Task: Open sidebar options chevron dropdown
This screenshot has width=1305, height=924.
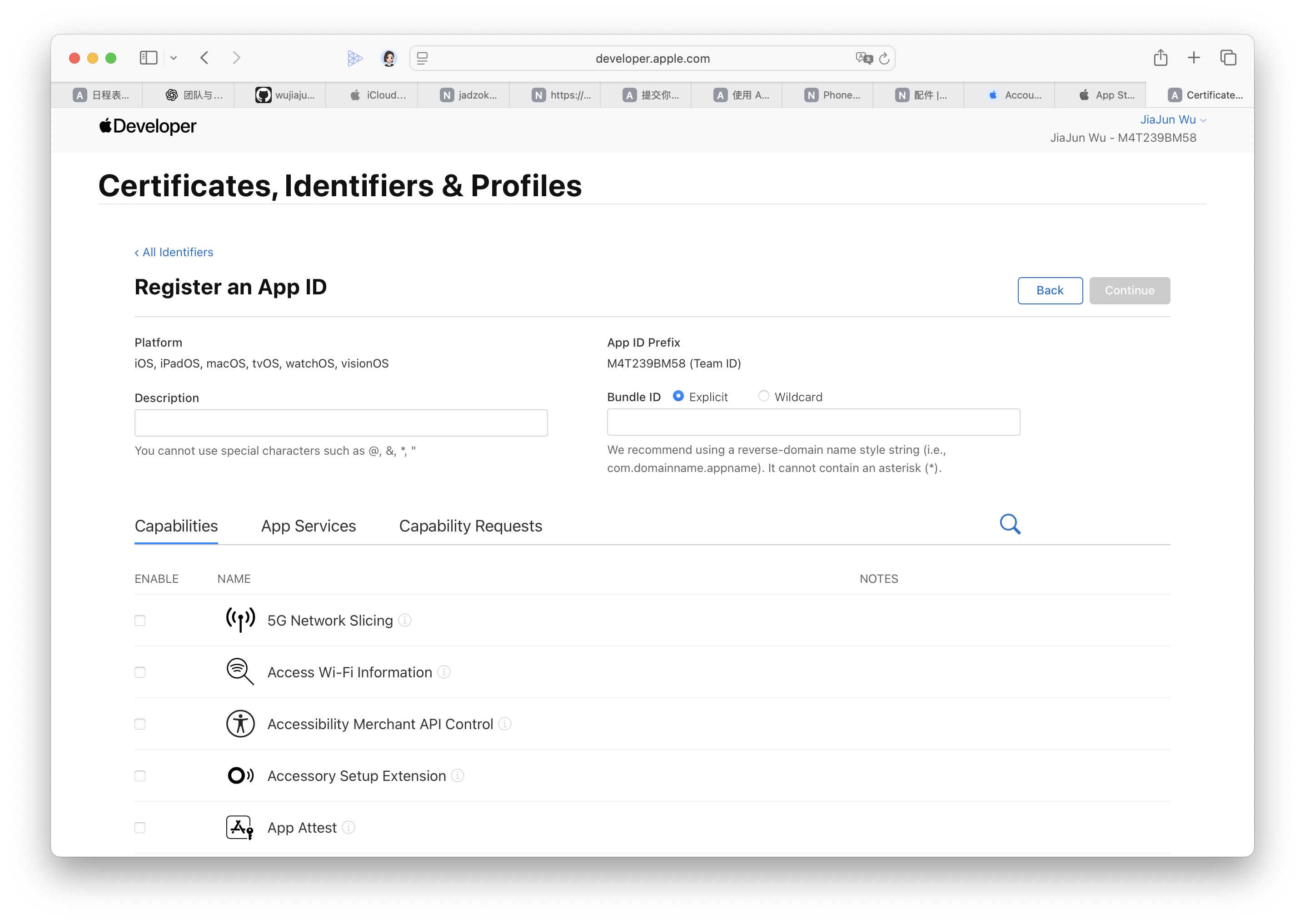Action: (174, 57)
